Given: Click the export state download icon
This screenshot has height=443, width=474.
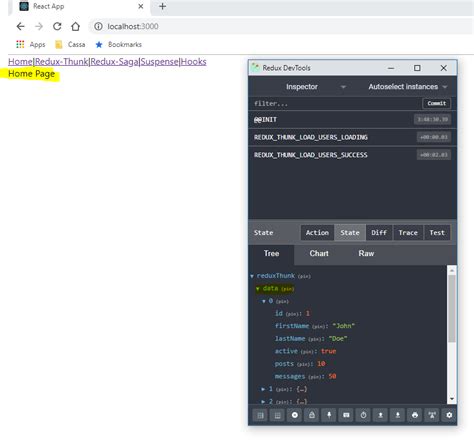Looking at the screenshot, I should [398, 415].
